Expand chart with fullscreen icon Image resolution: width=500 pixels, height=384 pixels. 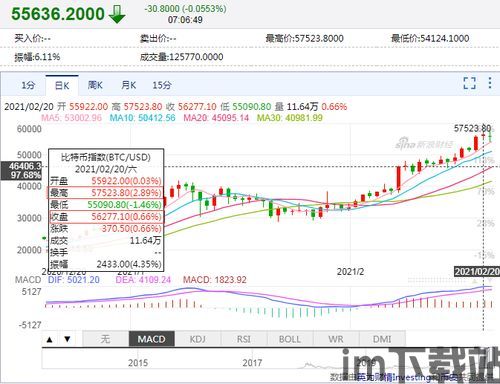coord(469,83)
